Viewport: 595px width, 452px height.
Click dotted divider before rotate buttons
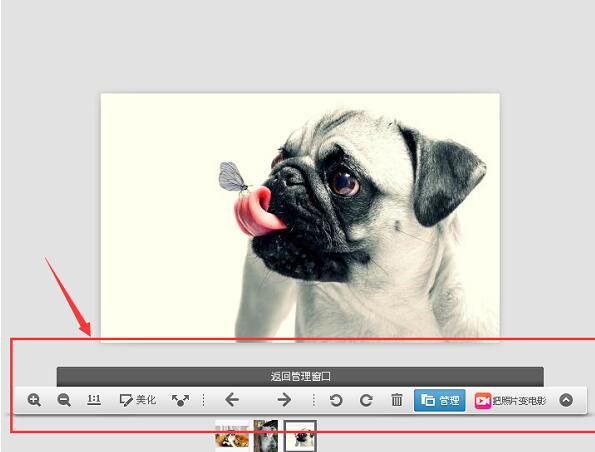[x=314, y=400]
